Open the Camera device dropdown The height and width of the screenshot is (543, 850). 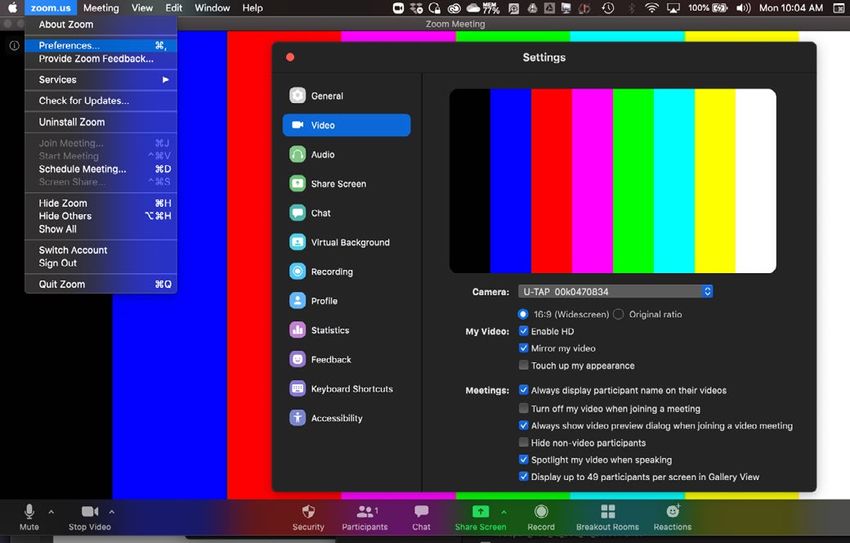[x=615, y=292]
